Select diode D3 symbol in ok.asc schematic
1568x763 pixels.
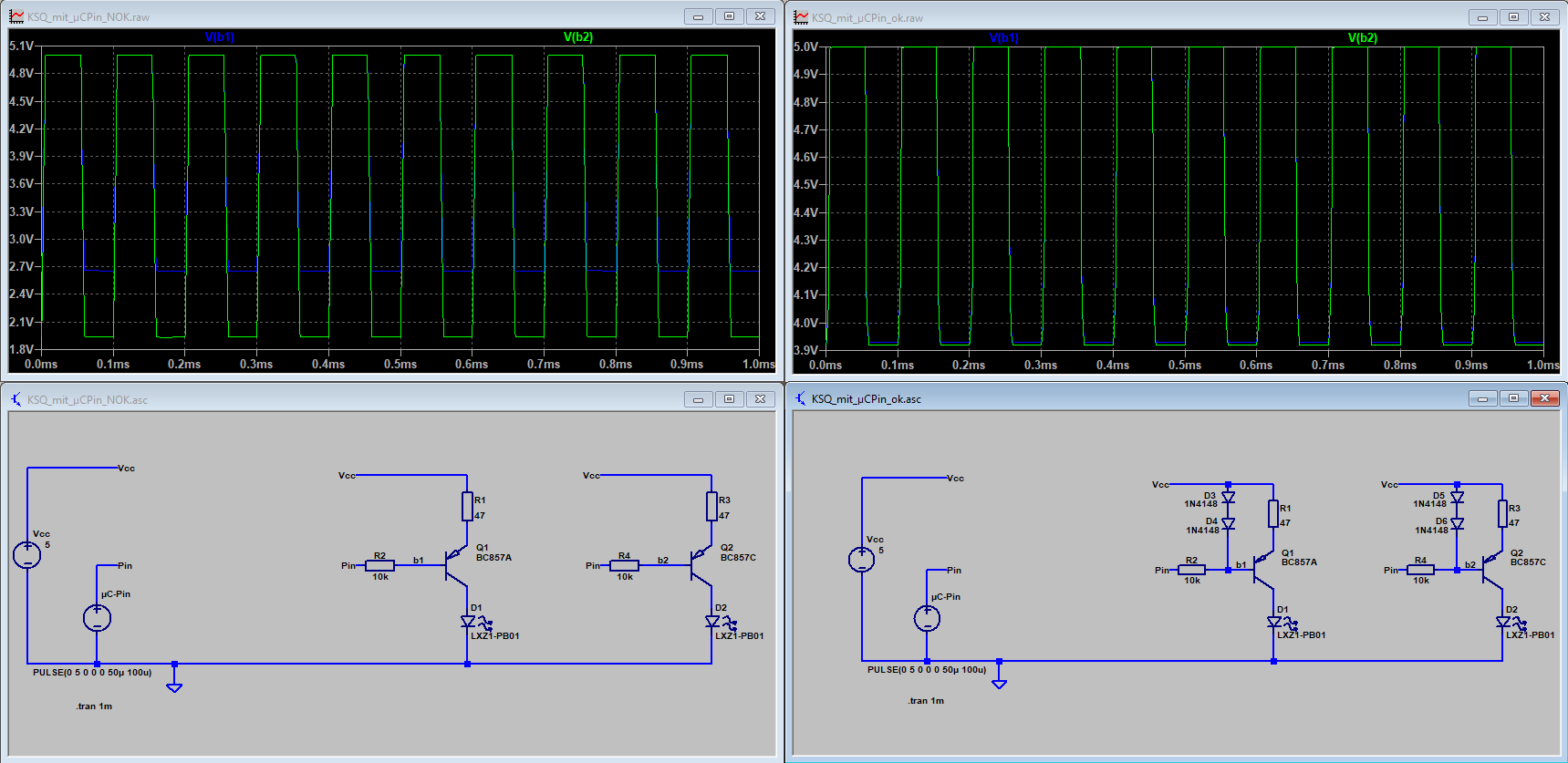point(1228,499)
